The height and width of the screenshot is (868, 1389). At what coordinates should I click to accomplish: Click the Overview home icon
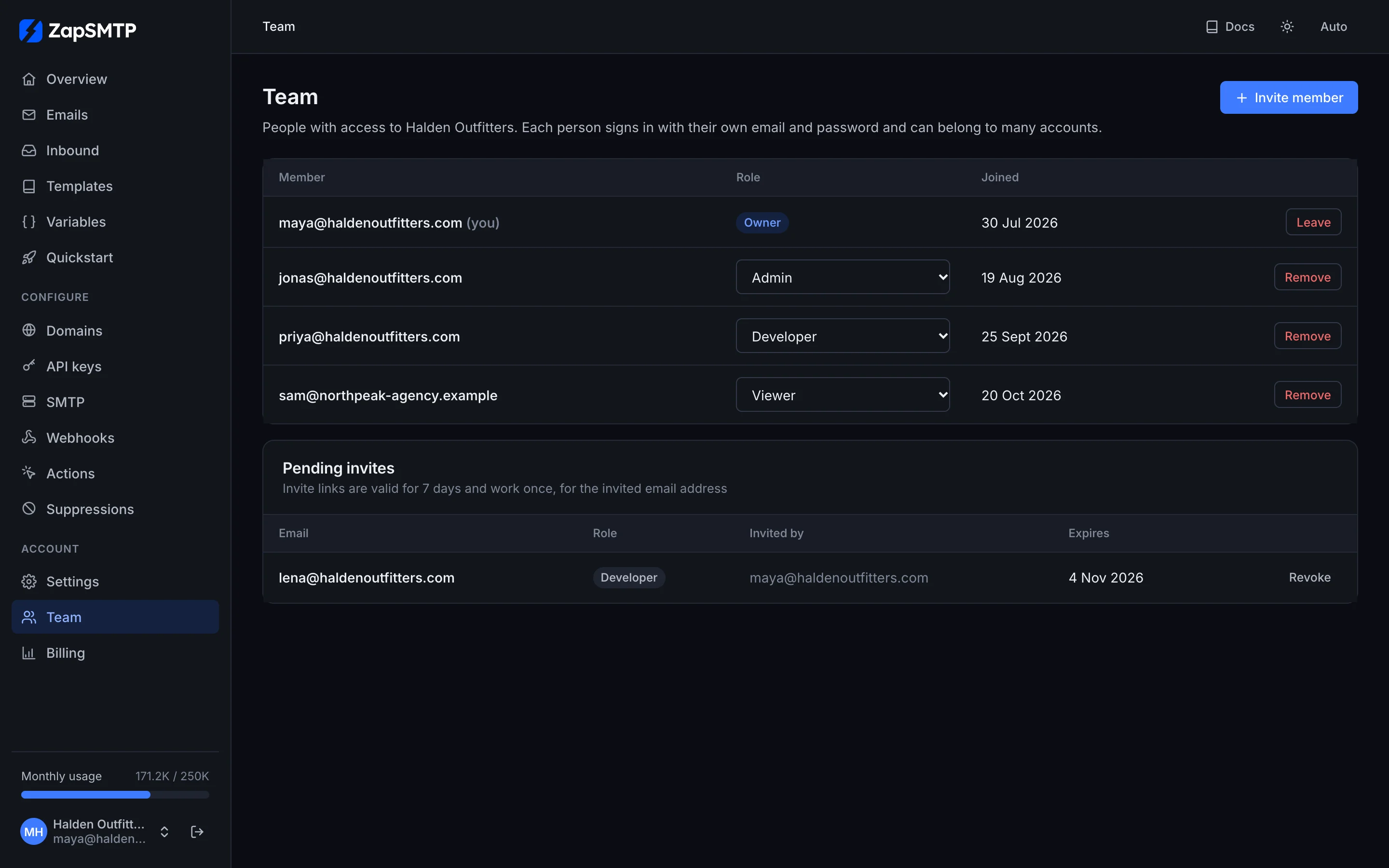click(x=29, y=79)
